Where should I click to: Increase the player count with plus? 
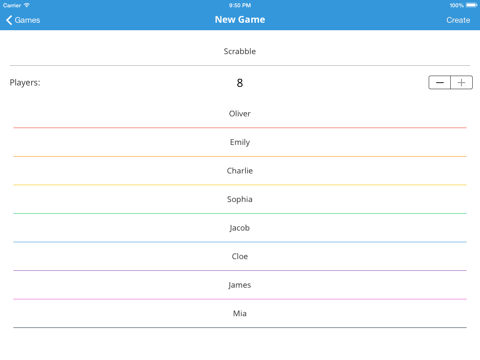461,83
